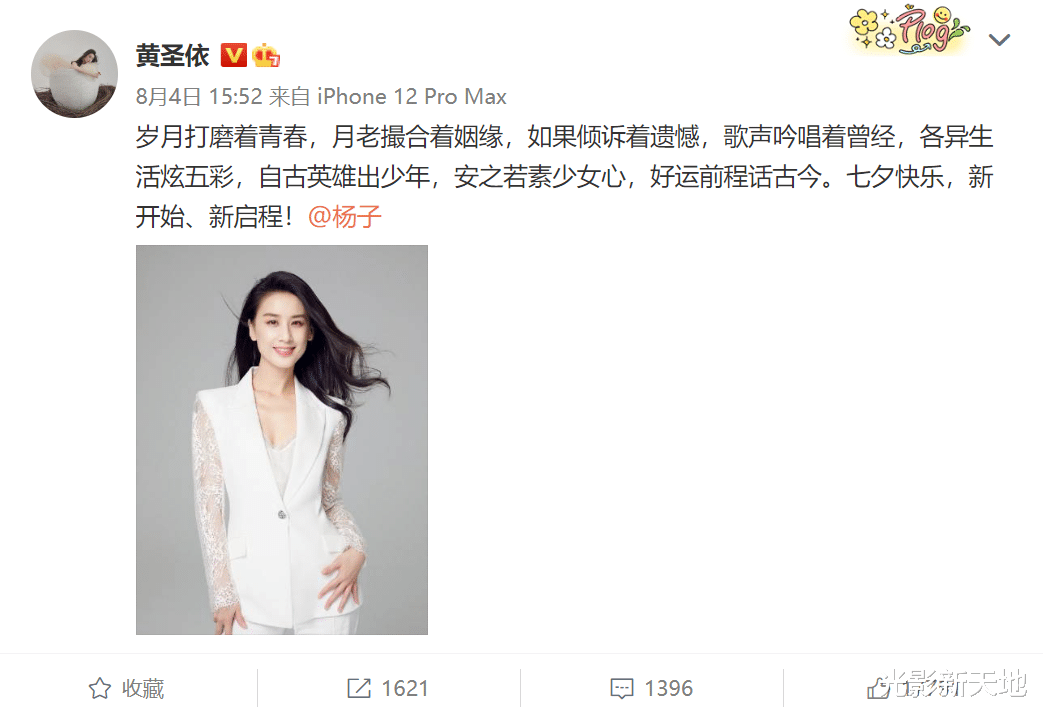Expand the post options chevron
1043x718 pixels.
click(999, 40)
